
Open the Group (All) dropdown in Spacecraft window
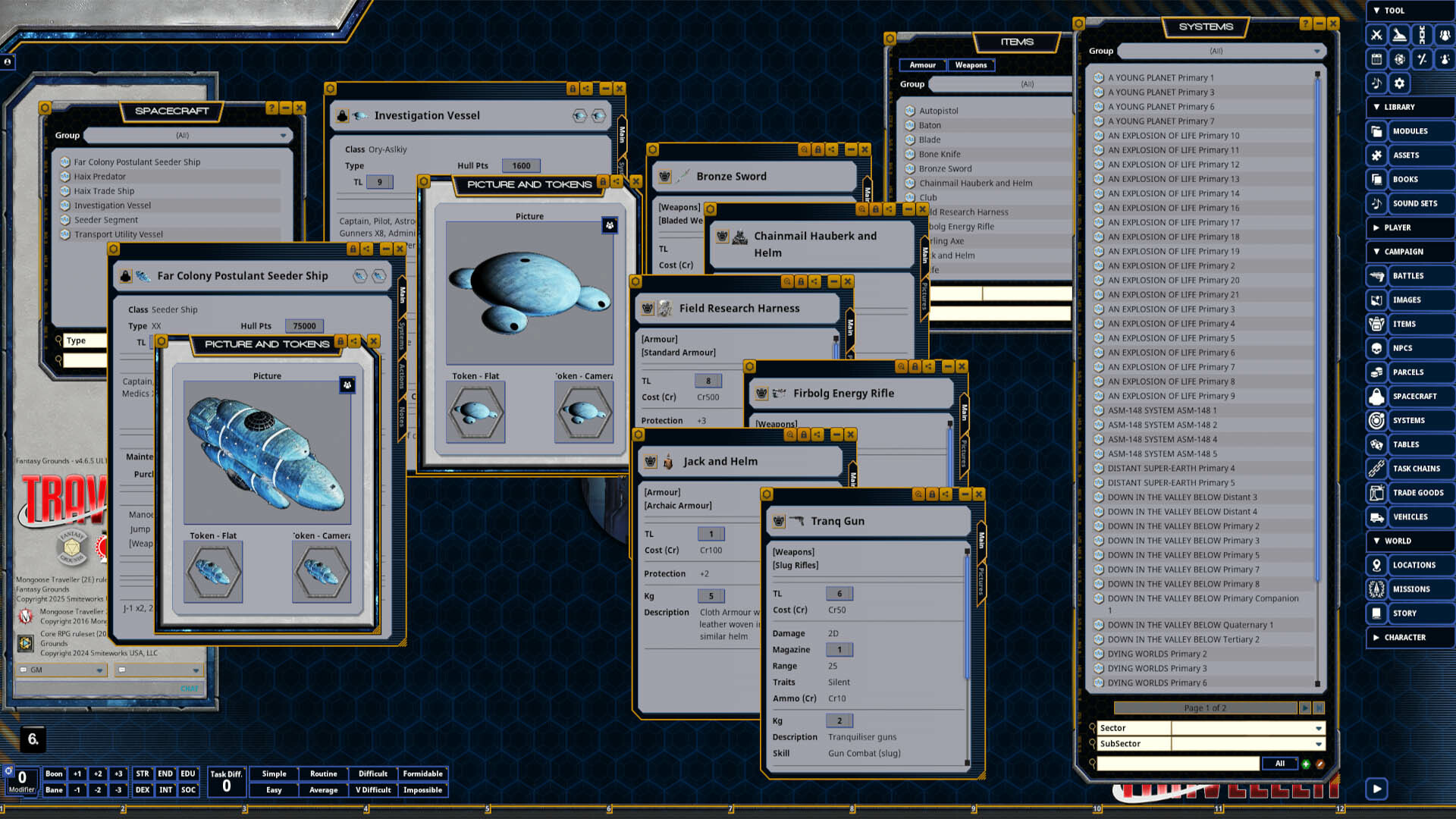coord(188,135)
